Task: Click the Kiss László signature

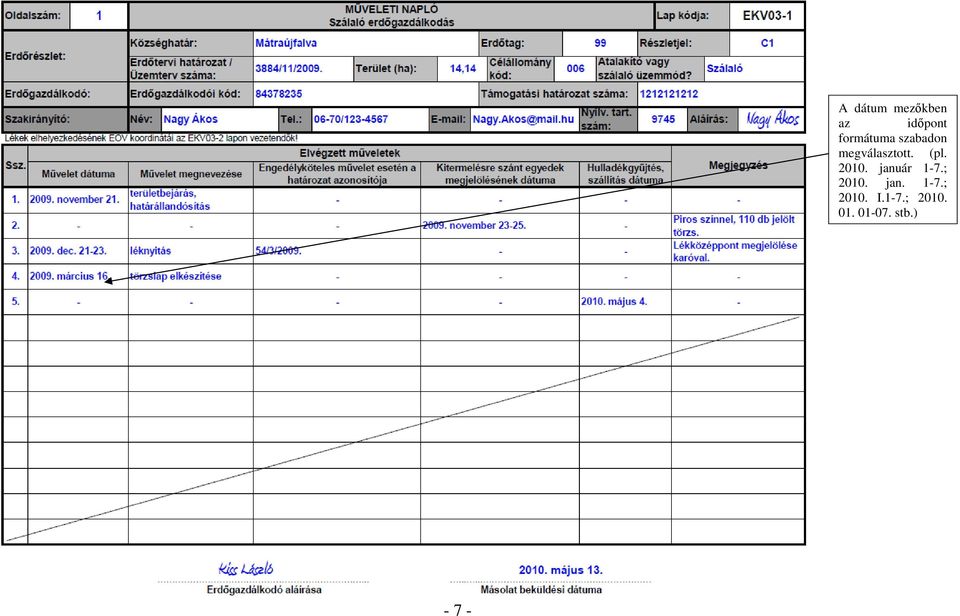Action: [246, 569]
